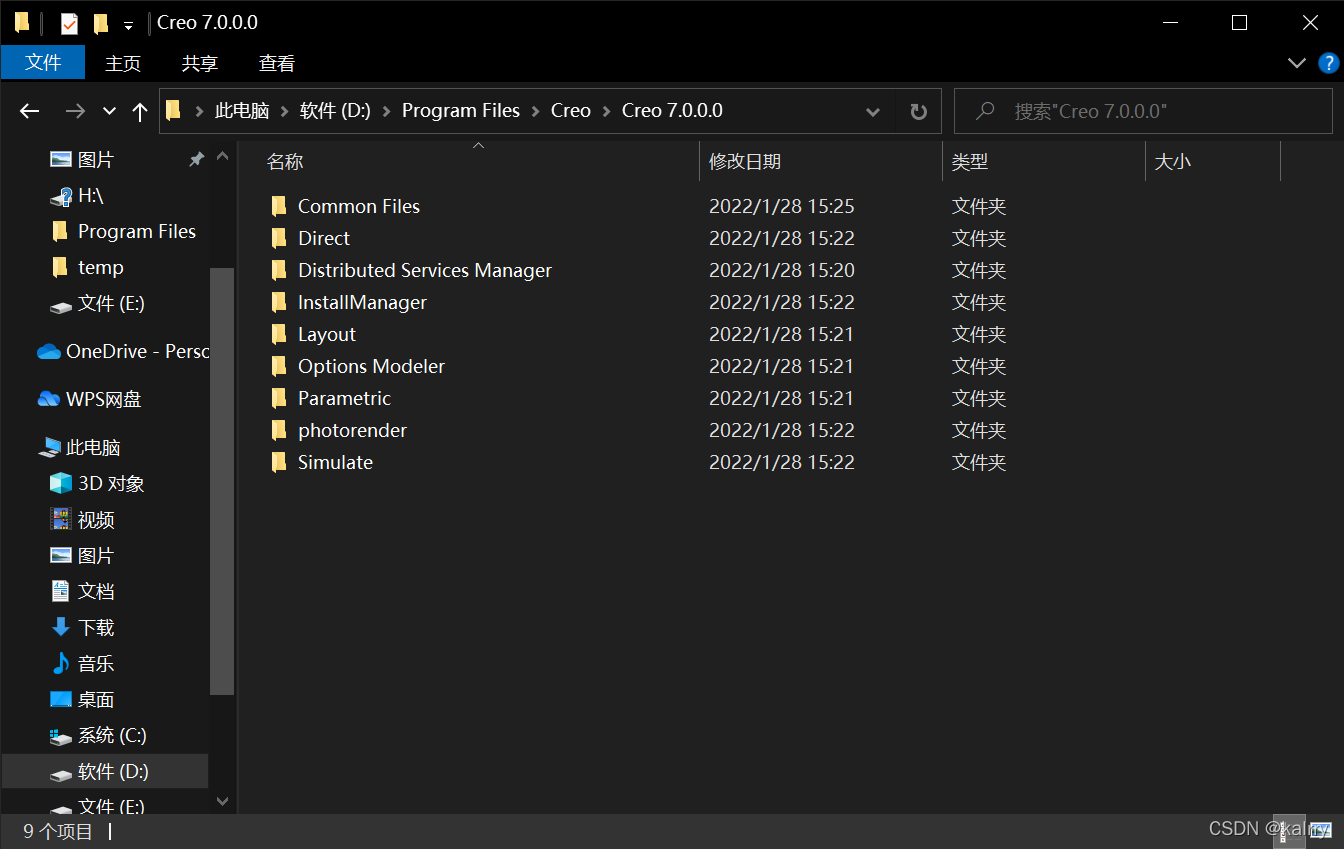Refresh the folder with the refresh button
The height and width of the screenshot is (849, 1344).
918,111
